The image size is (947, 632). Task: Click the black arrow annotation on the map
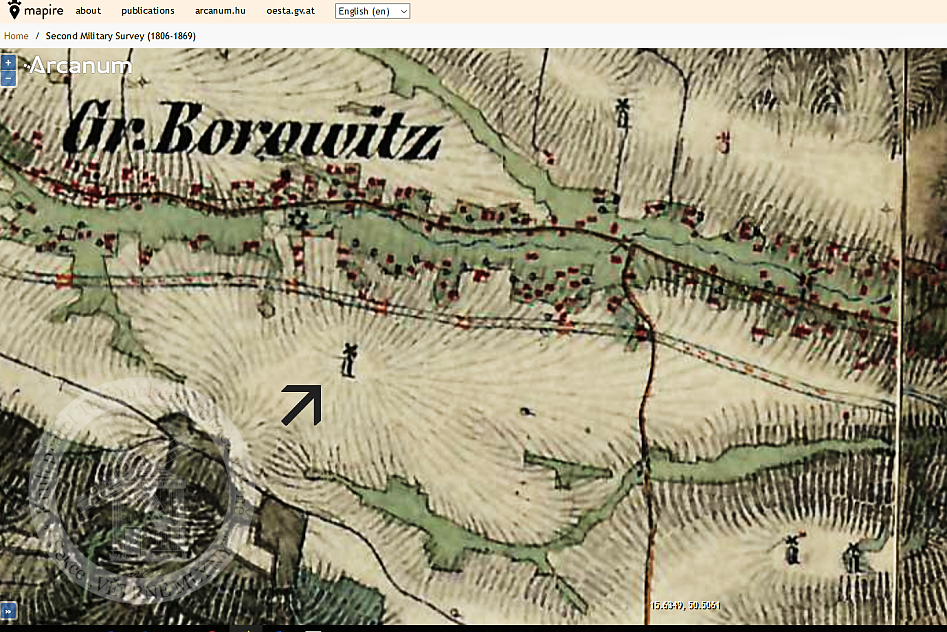301,405
